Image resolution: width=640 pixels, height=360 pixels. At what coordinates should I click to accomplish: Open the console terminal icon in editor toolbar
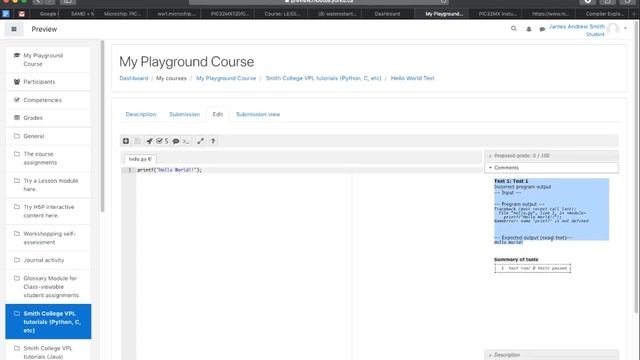tap(186, 141)
